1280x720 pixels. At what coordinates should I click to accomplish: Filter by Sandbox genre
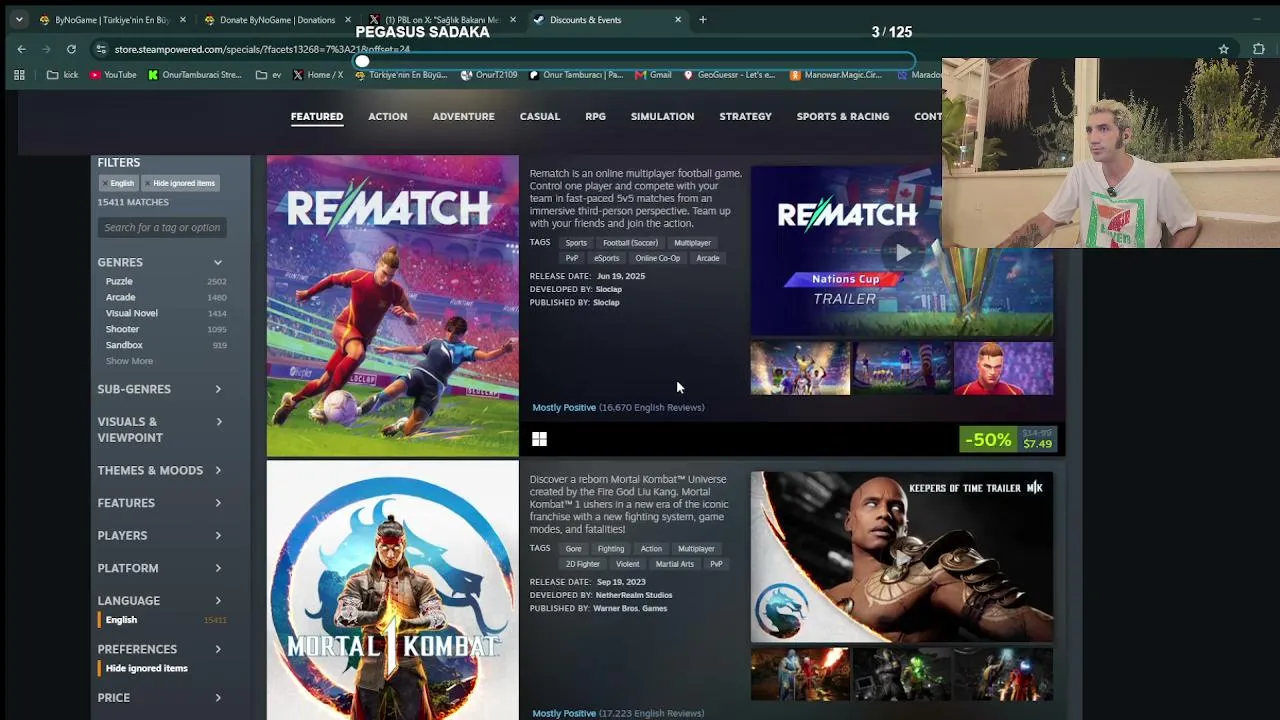(124, 346)
